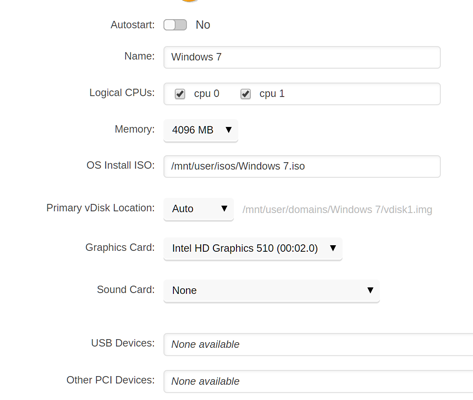Viewport: 473px width, 400px height.
Task: Open the Graphics Card dropdown
Action: click(x=253, y=248)
